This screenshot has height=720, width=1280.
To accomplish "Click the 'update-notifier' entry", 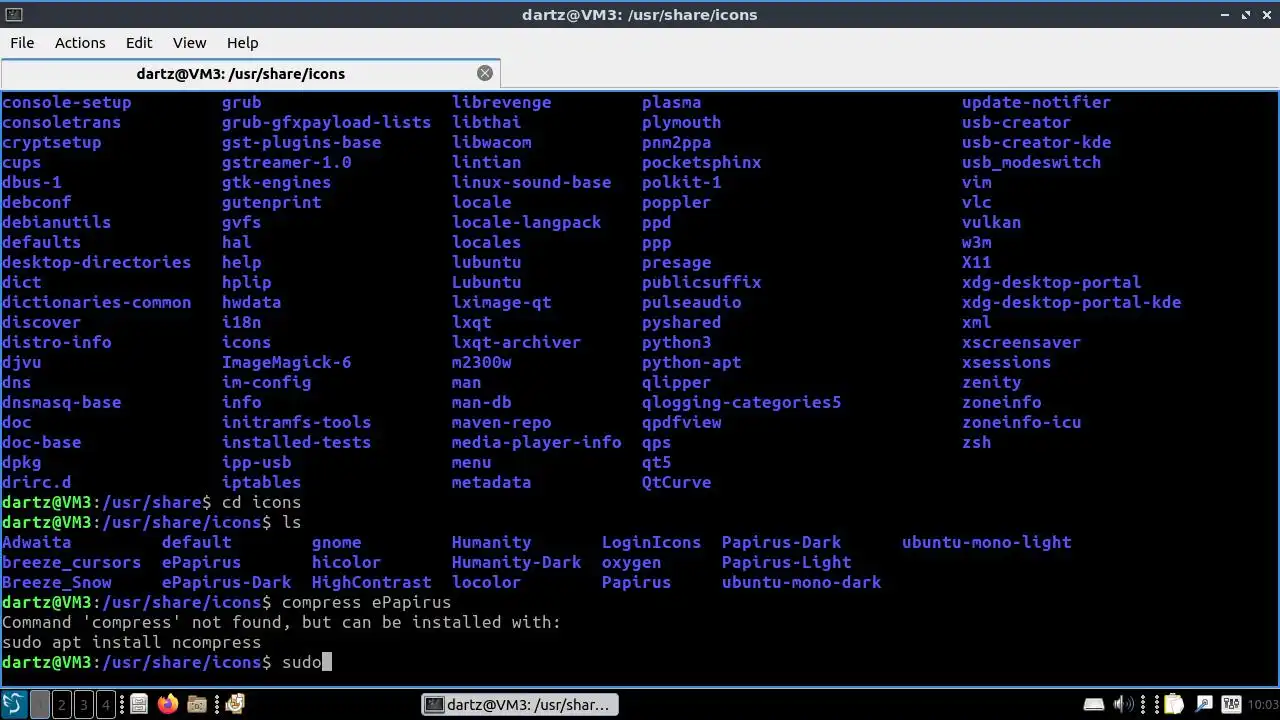I will pyautogui.click(x=1037, y=102).
